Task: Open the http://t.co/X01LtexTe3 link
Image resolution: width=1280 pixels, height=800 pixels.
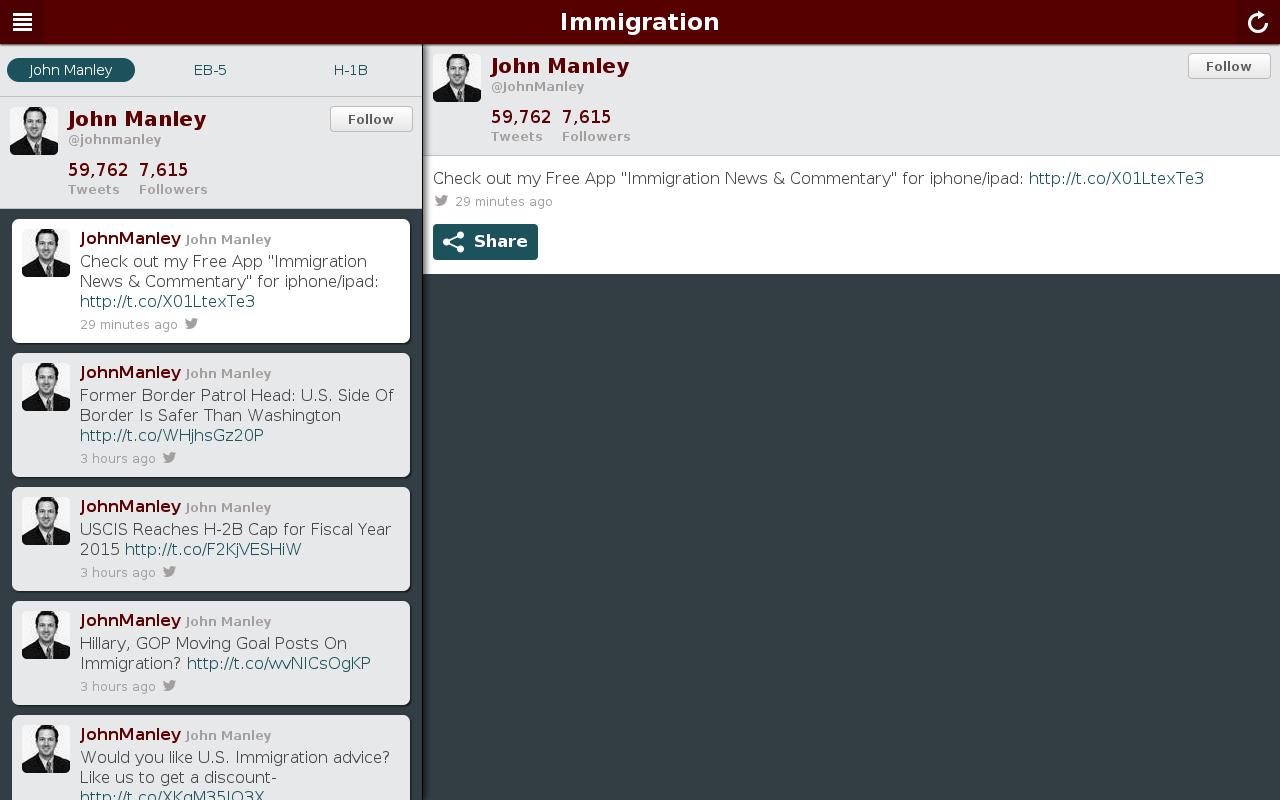Action: point(1116,178)
